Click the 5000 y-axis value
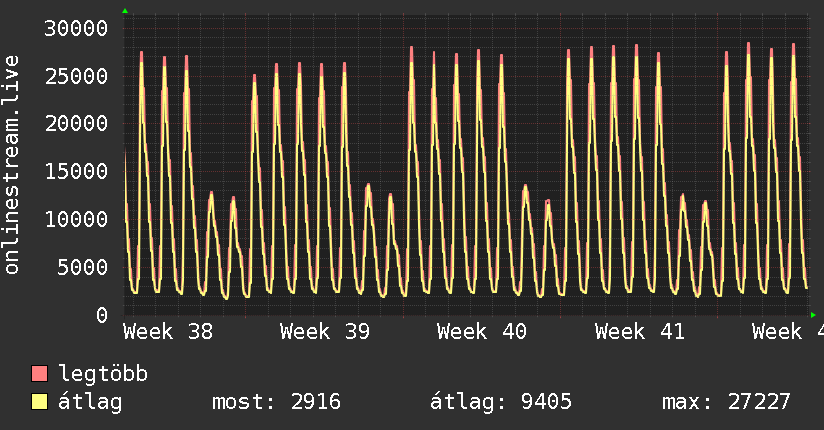 tap(83, 267)
